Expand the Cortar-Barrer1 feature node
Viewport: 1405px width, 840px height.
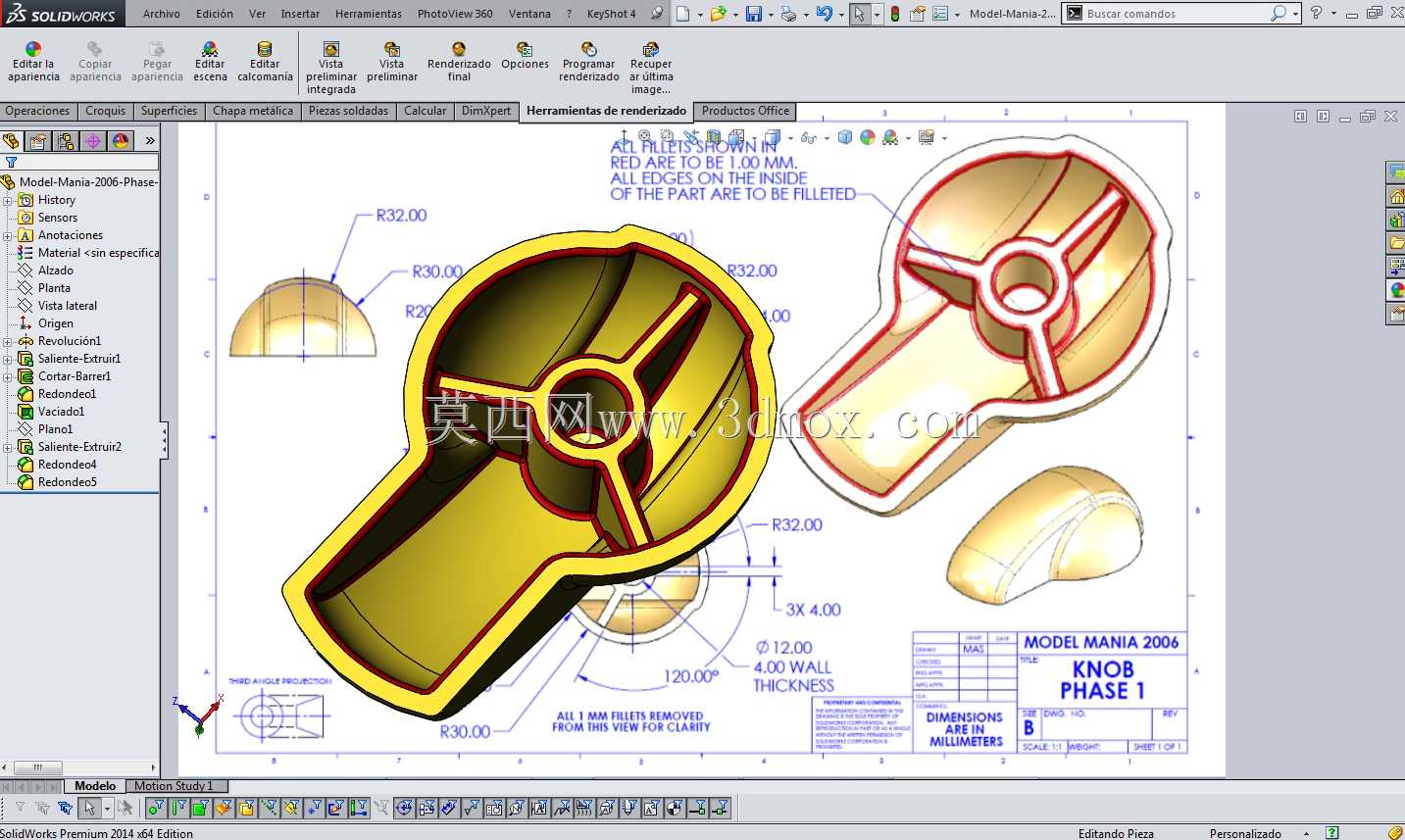8,376
